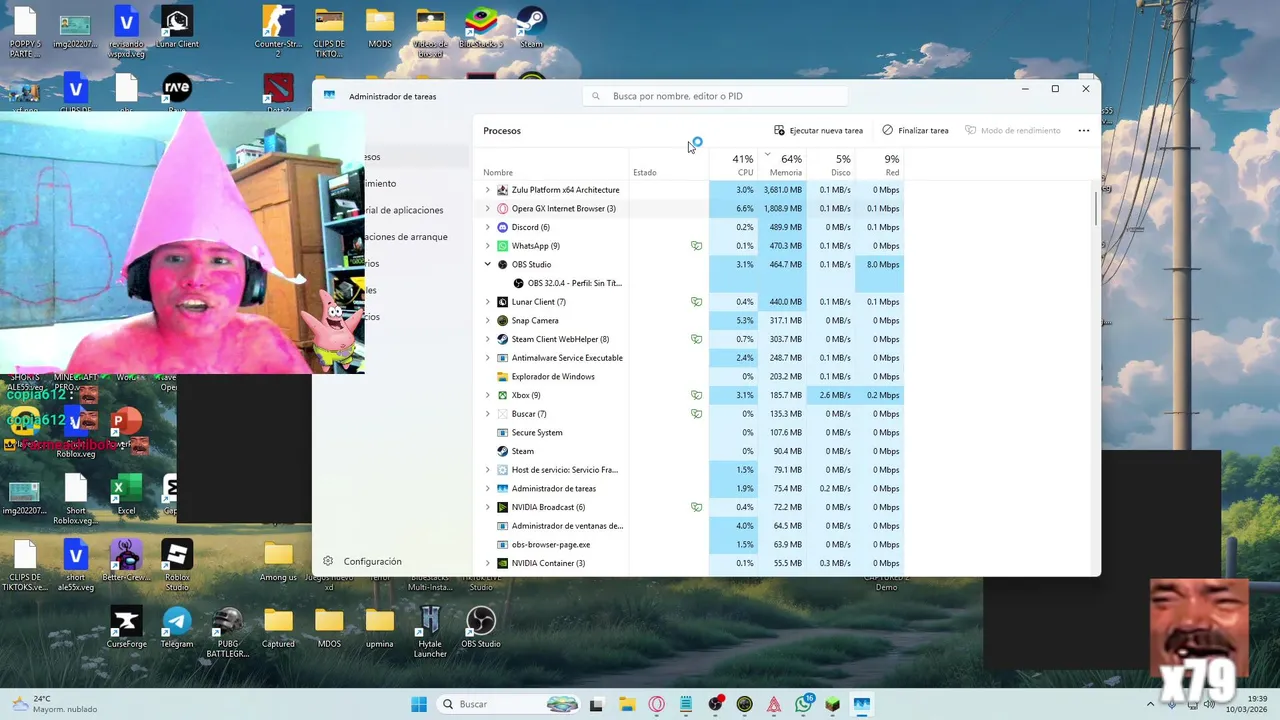Click the 3,681.0 MB memory value for Zulu
1280x720 pixels.
783,190
